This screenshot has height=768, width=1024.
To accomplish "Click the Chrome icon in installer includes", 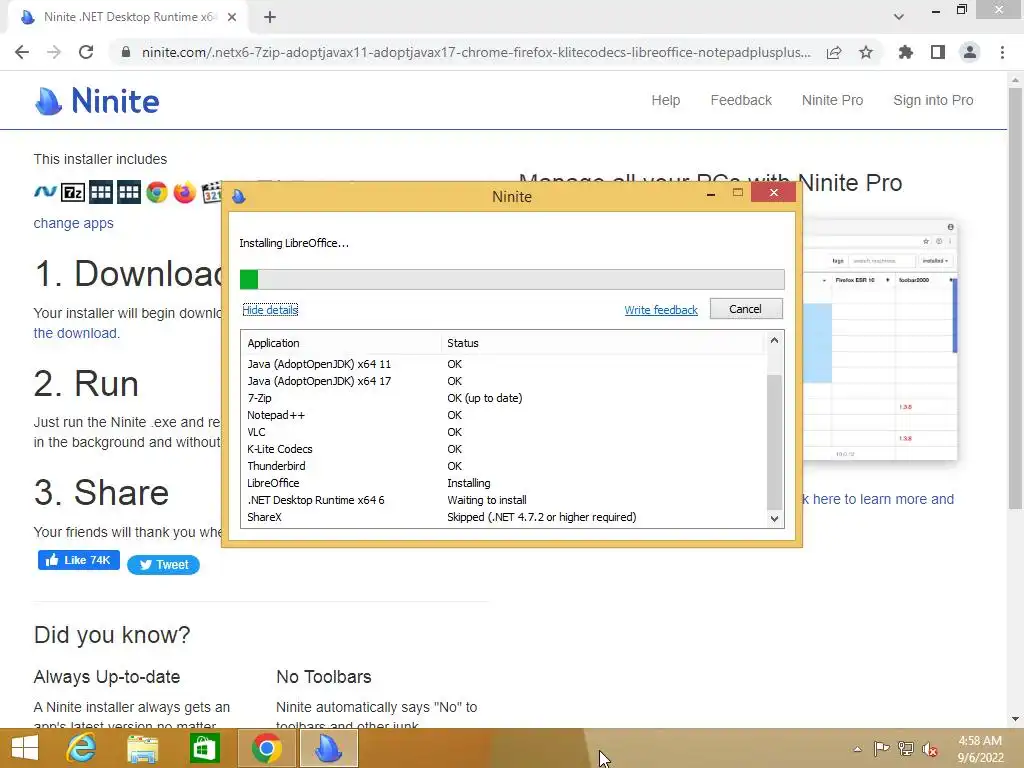I will (x=157, y=193).
